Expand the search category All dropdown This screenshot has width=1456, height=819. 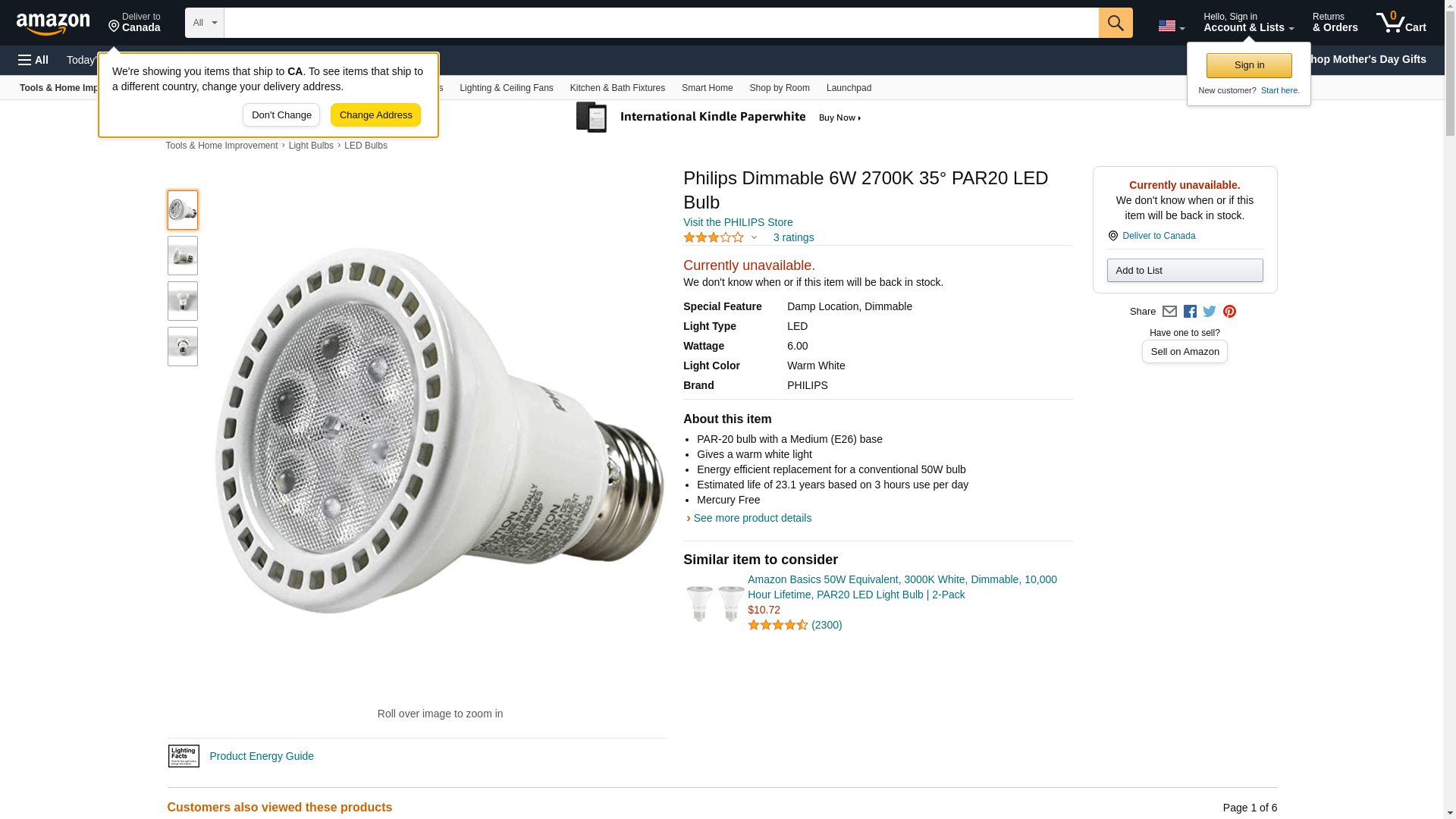tap(204, 23)
